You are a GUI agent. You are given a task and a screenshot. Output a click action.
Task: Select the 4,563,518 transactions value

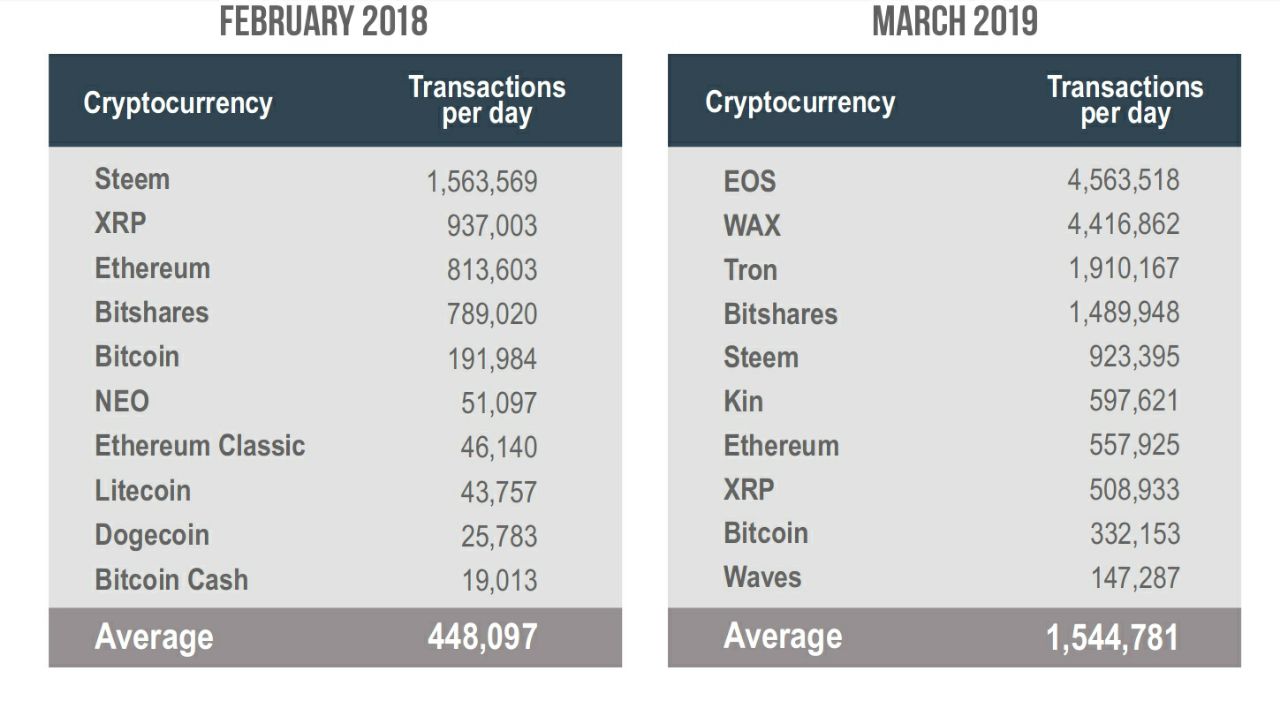coord(1123,181)
